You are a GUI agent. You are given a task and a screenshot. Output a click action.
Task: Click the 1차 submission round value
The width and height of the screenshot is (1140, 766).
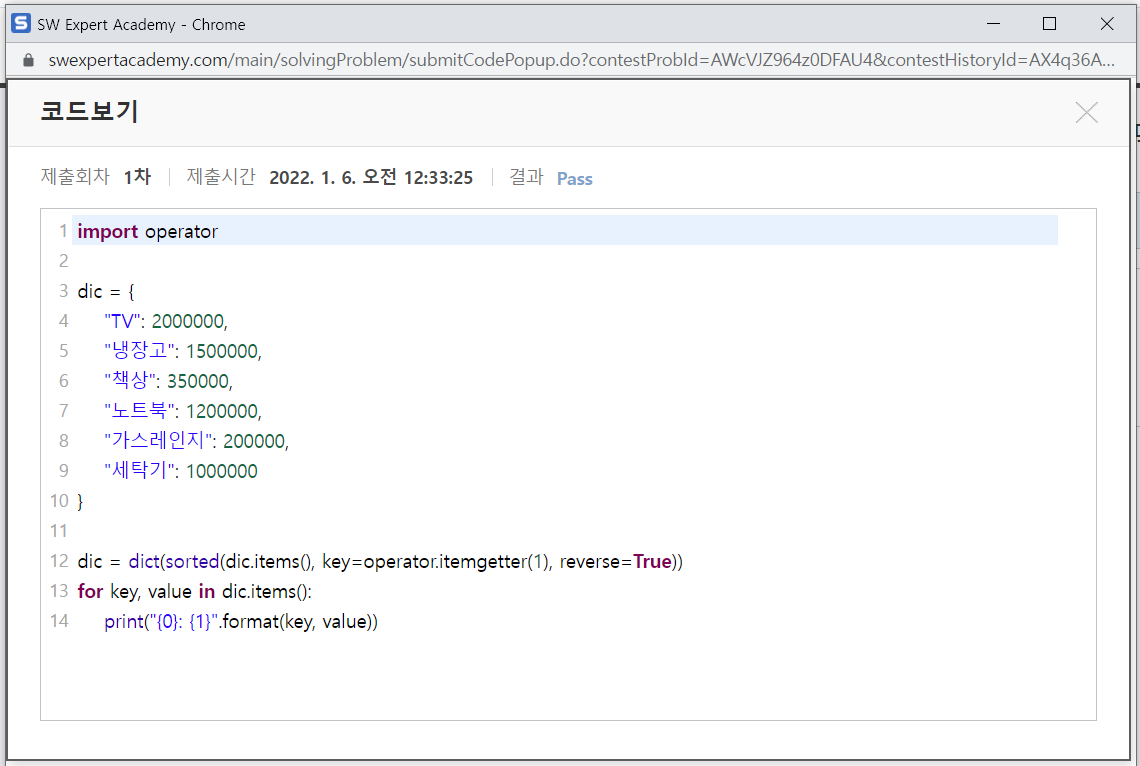137,177
